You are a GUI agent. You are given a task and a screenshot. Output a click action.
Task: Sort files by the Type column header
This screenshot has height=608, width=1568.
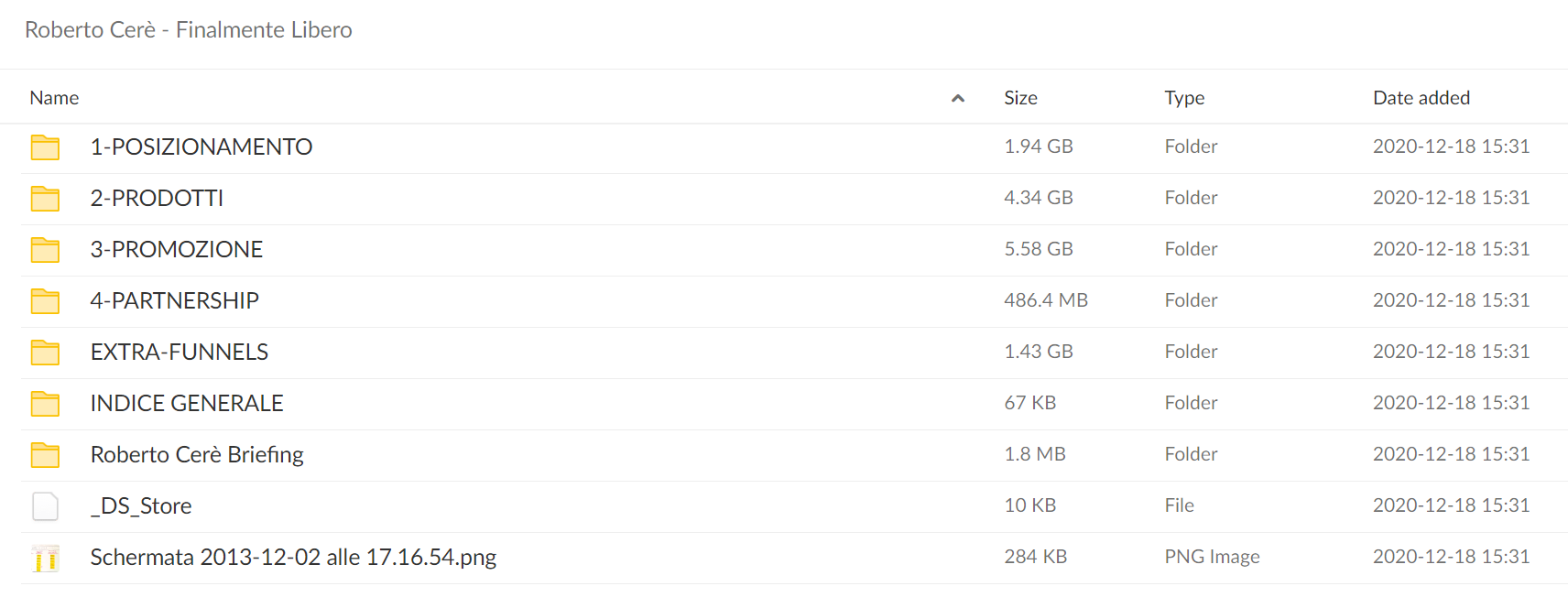click(x=1184, y=98)
